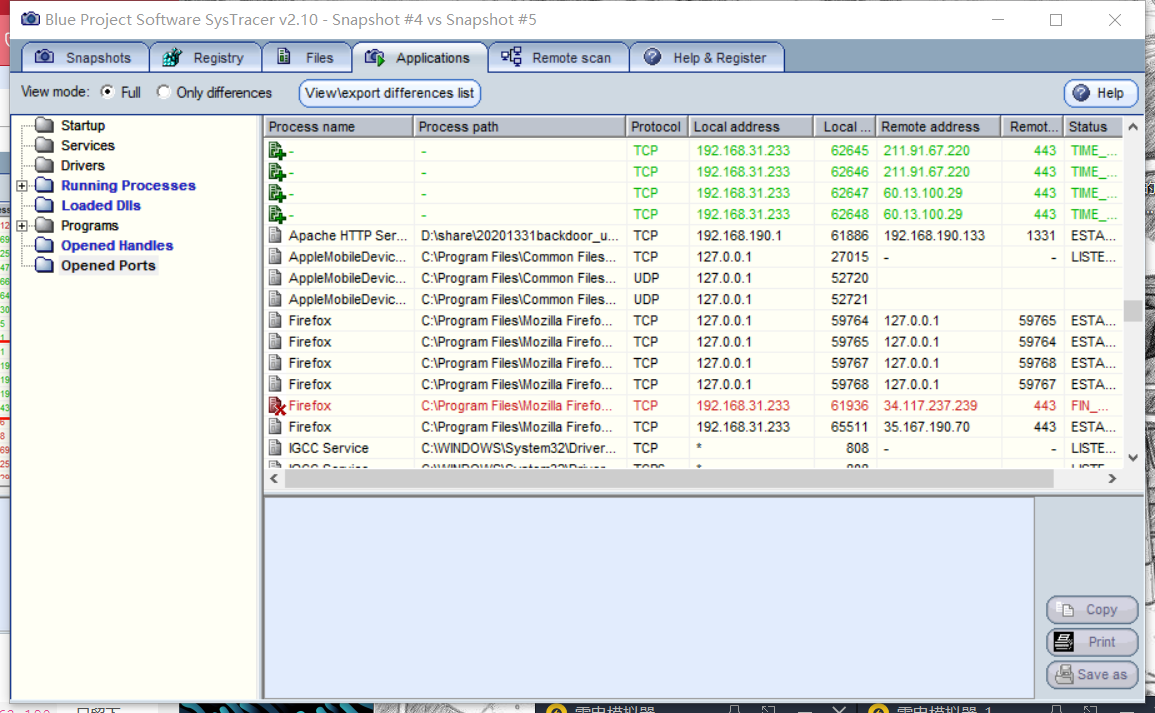Click AppleMobileDevice TCP row icon
This screenshot has height=713, width=1155.
point(275,257)
